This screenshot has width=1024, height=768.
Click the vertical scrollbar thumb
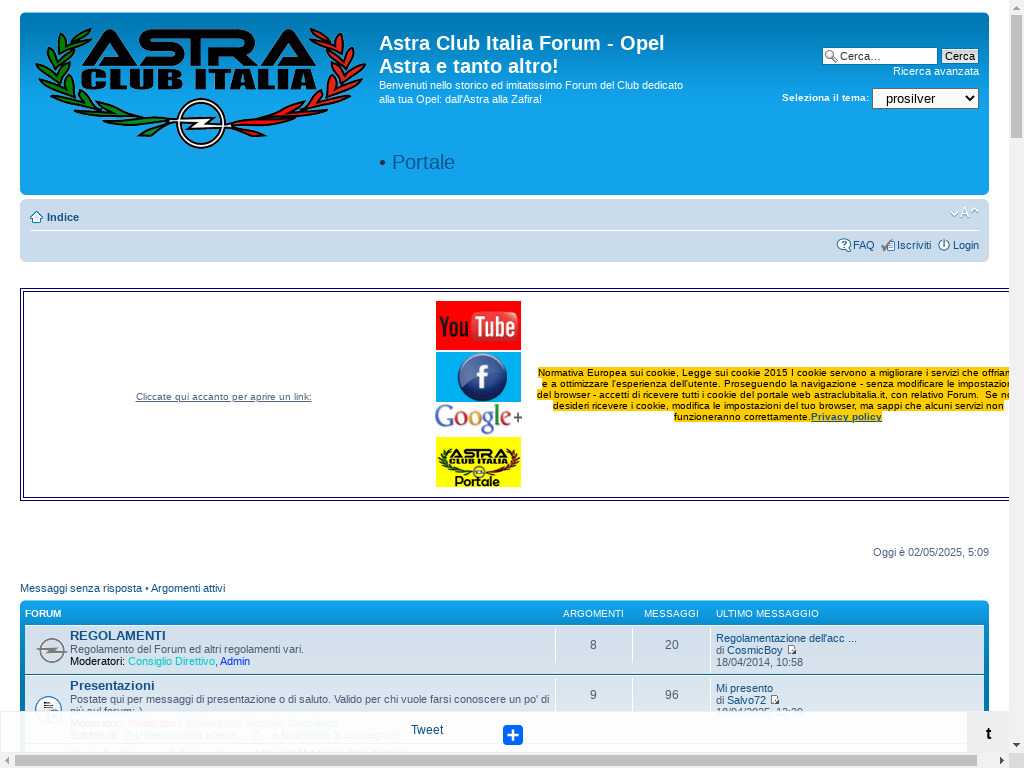[x=1016, y=75]
